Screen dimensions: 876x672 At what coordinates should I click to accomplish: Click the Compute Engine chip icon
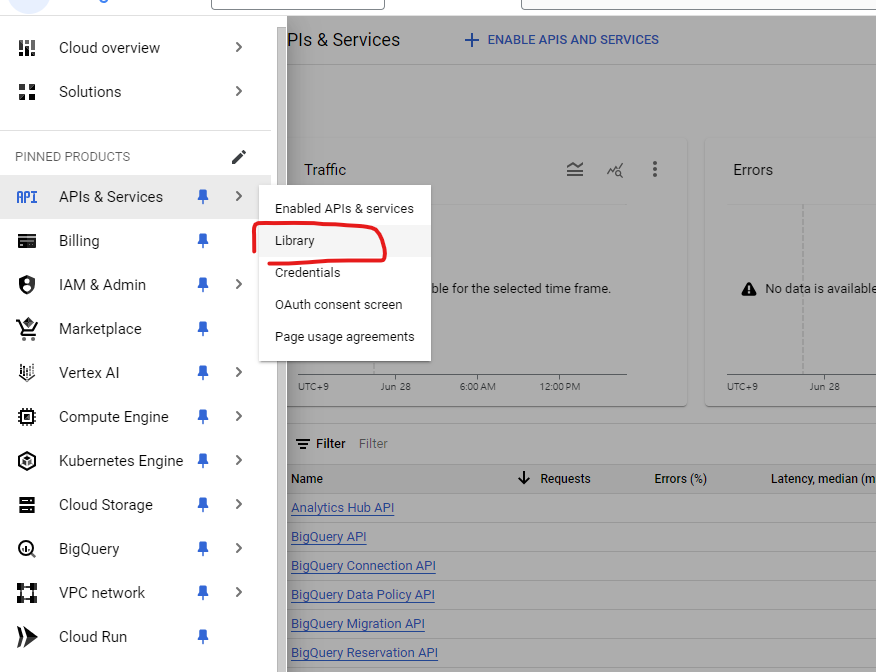click(27, 417)
